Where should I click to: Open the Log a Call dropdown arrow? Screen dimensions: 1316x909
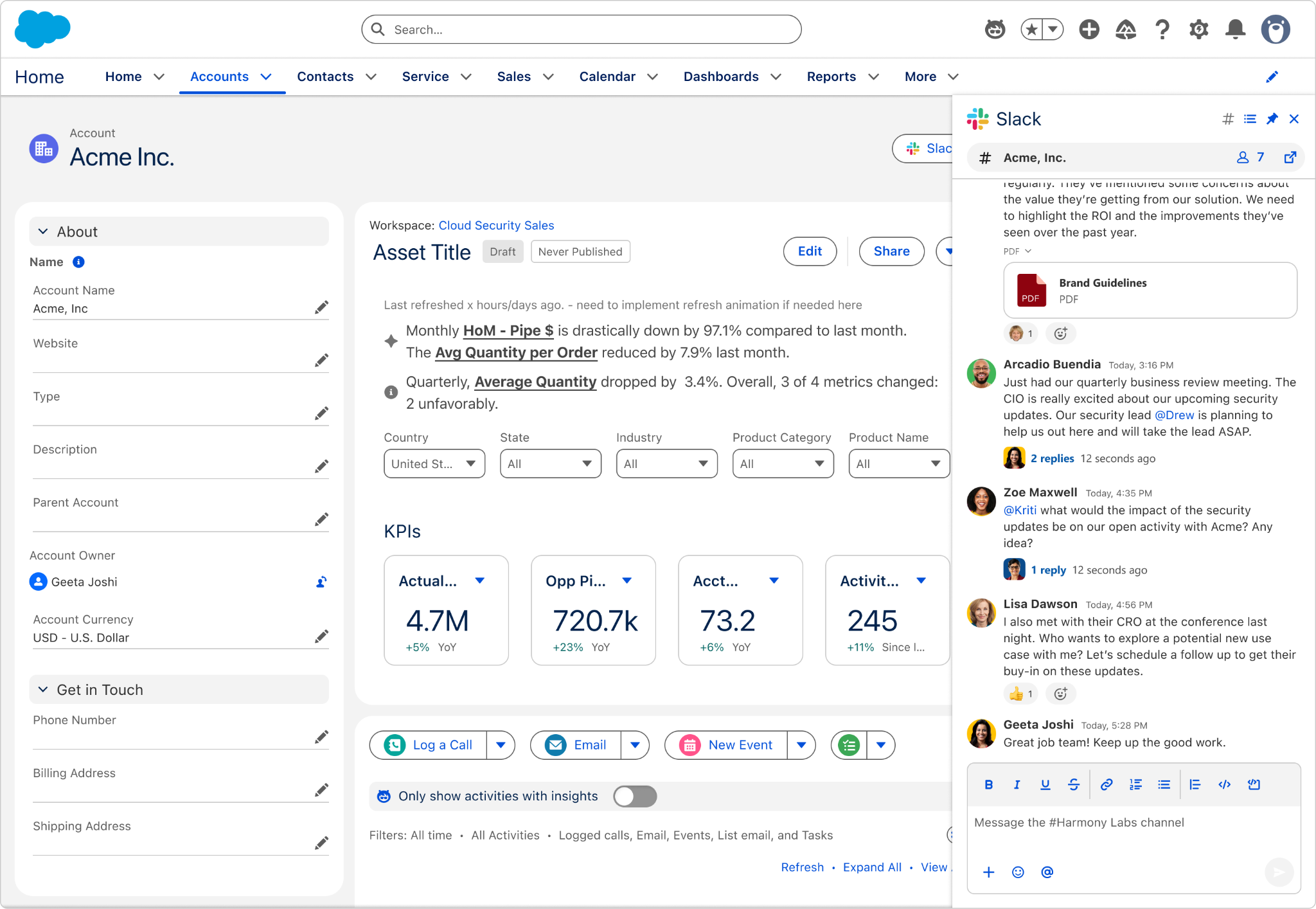[x=501, y=745]
